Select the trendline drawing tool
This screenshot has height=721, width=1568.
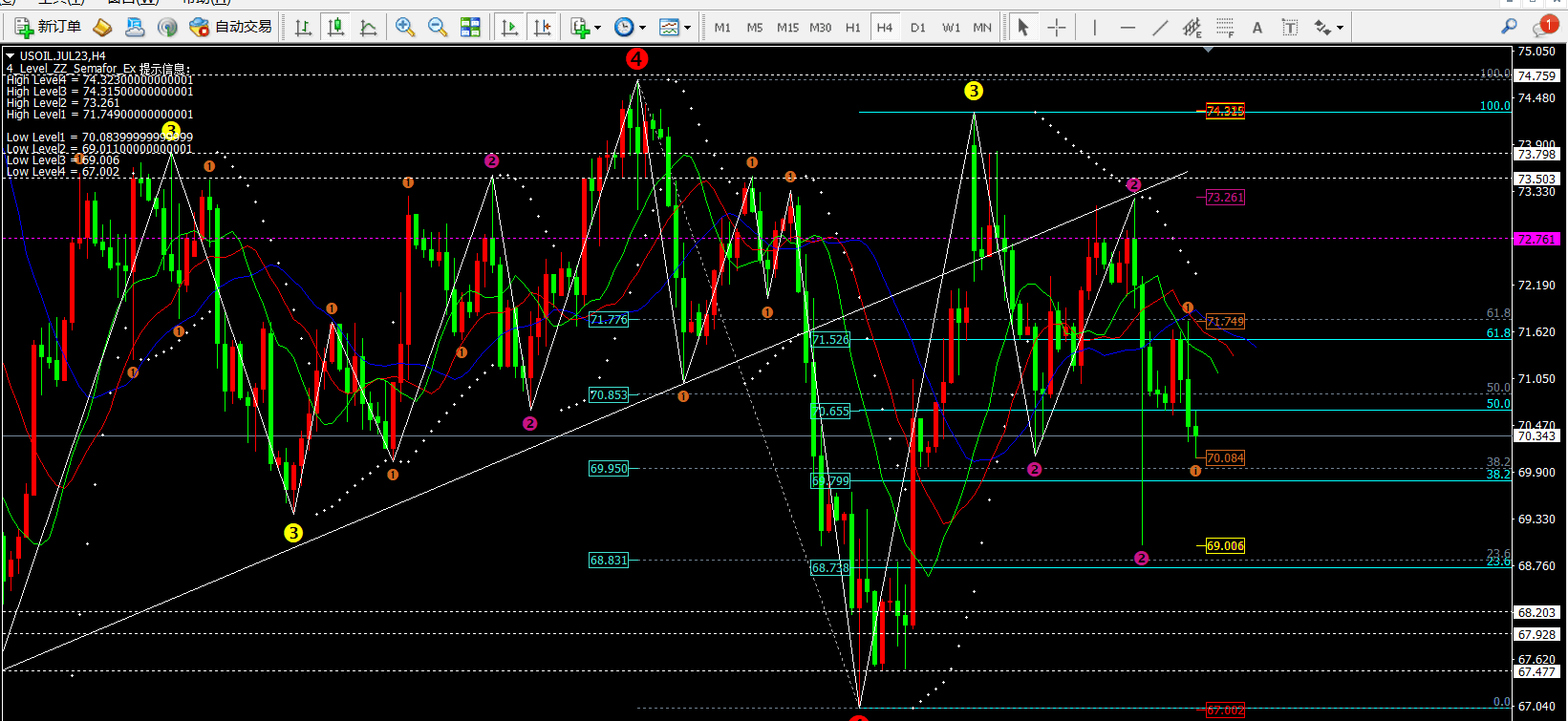[1160, 28]
